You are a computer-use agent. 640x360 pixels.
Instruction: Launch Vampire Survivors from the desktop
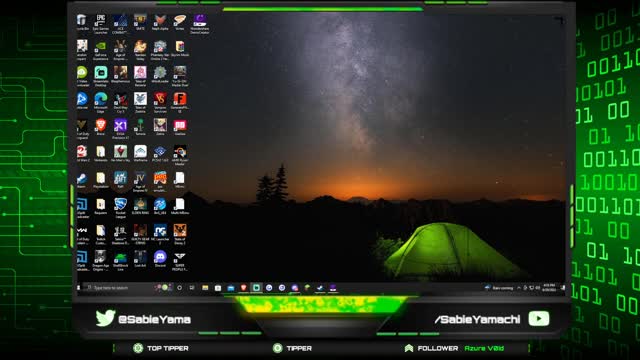160,102
